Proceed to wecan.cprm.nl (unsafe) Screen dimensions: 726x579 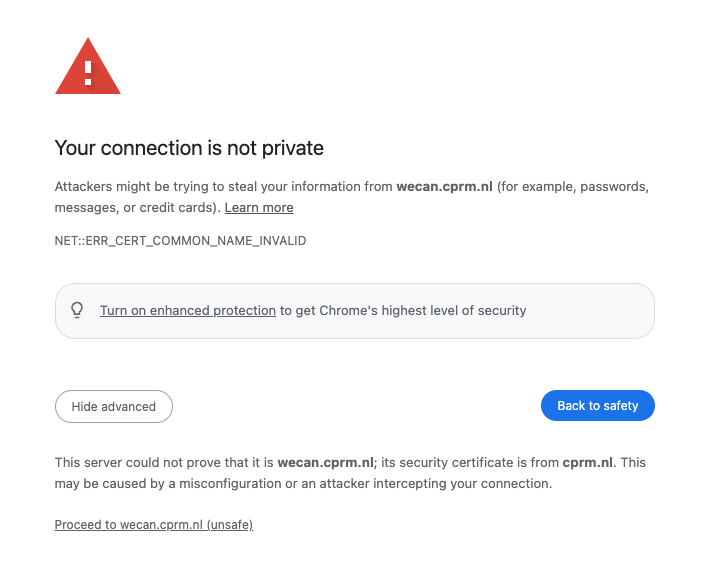154,525
